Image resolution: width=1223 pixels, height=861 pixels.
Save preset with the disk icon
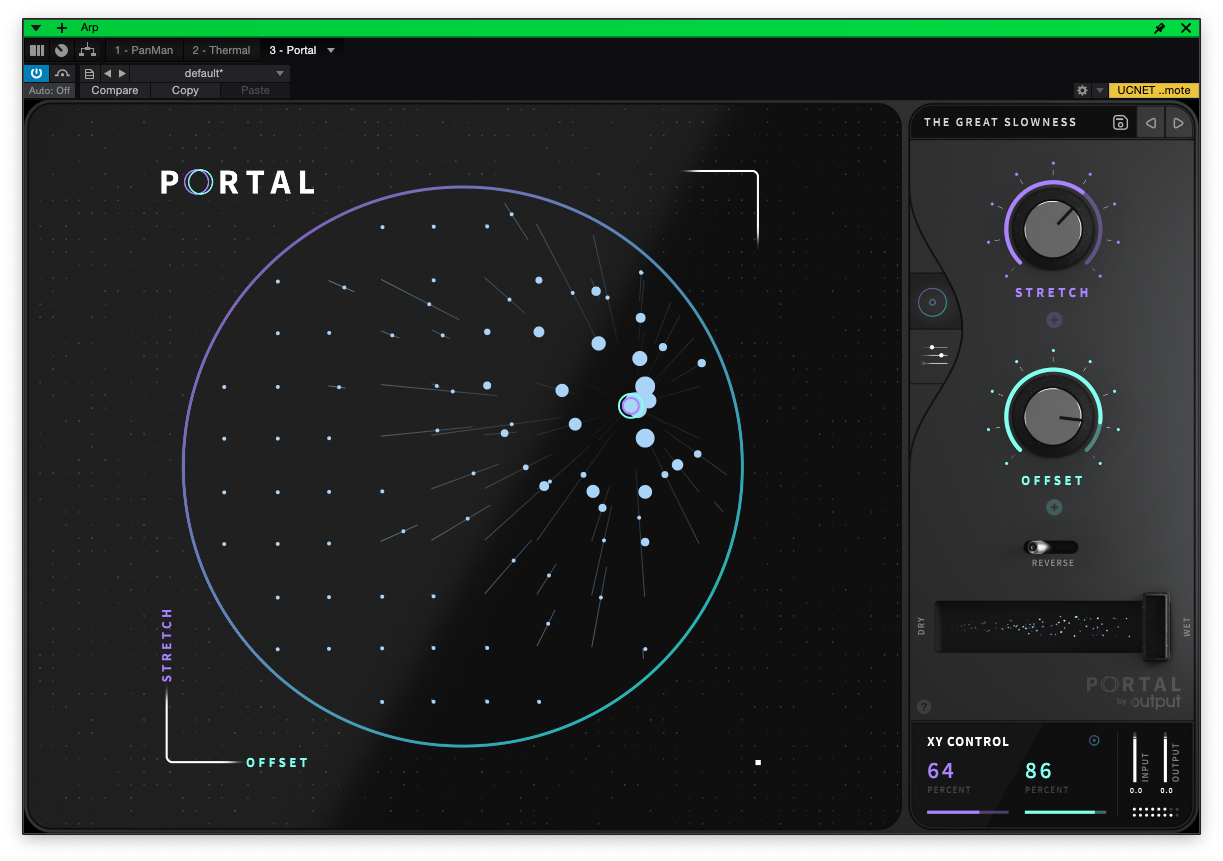pyautogui.click(x=1120, y=123)
